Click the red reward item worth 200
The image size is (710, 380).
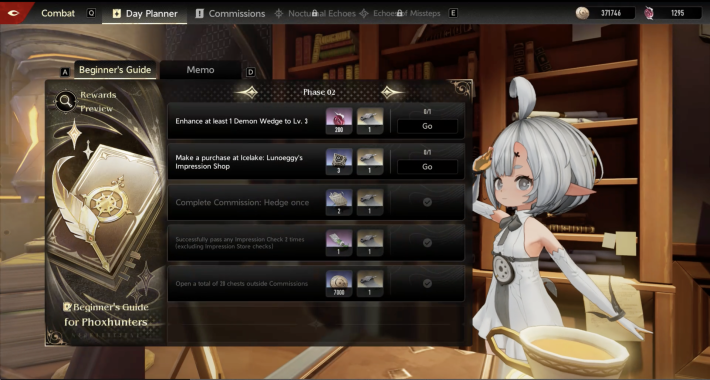click(339, 121)
